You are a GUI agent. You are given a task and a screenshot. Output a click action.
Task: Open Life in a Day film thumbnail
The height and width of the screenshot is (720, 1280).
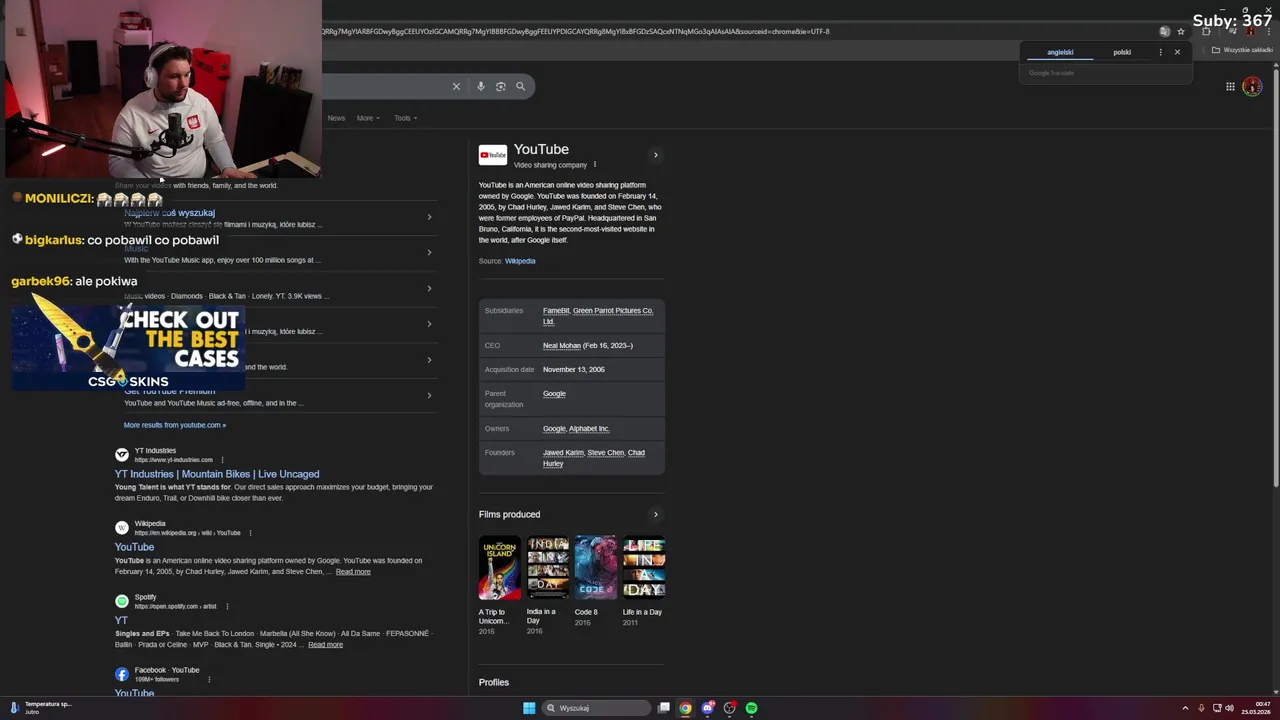[x=644, y=568]
